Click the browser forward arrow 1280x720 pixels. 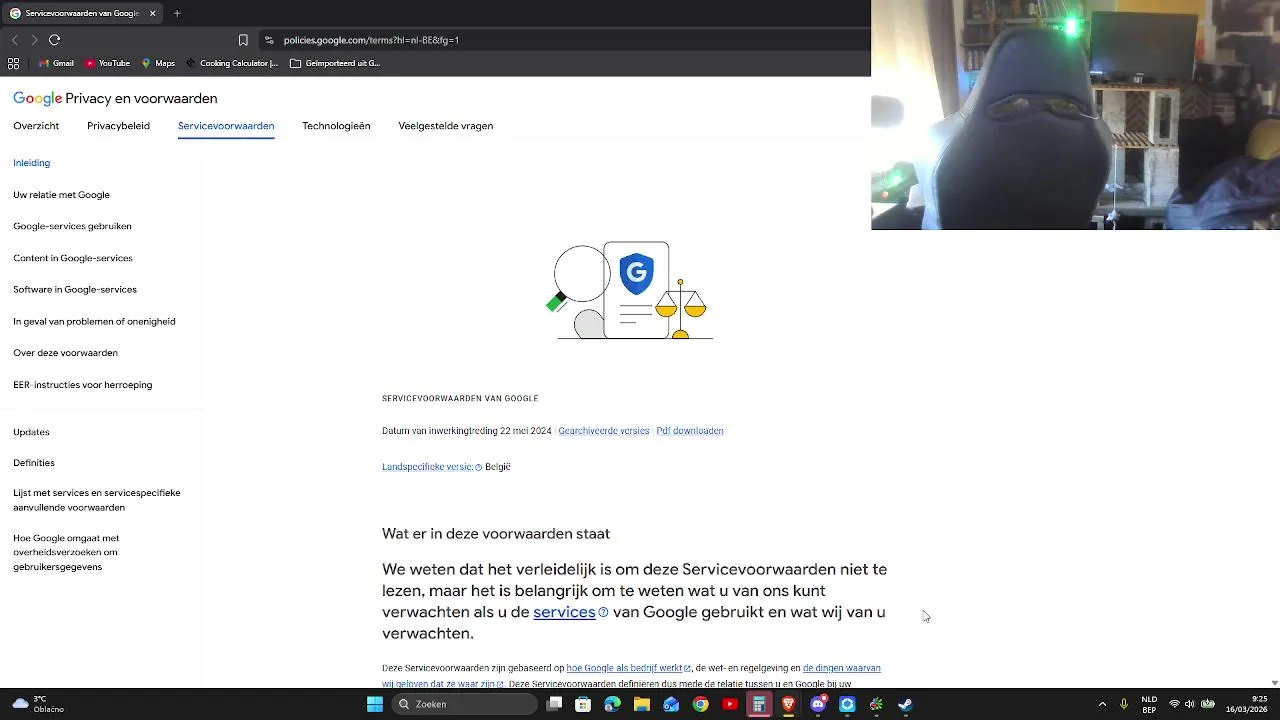[x=34, y=40]
